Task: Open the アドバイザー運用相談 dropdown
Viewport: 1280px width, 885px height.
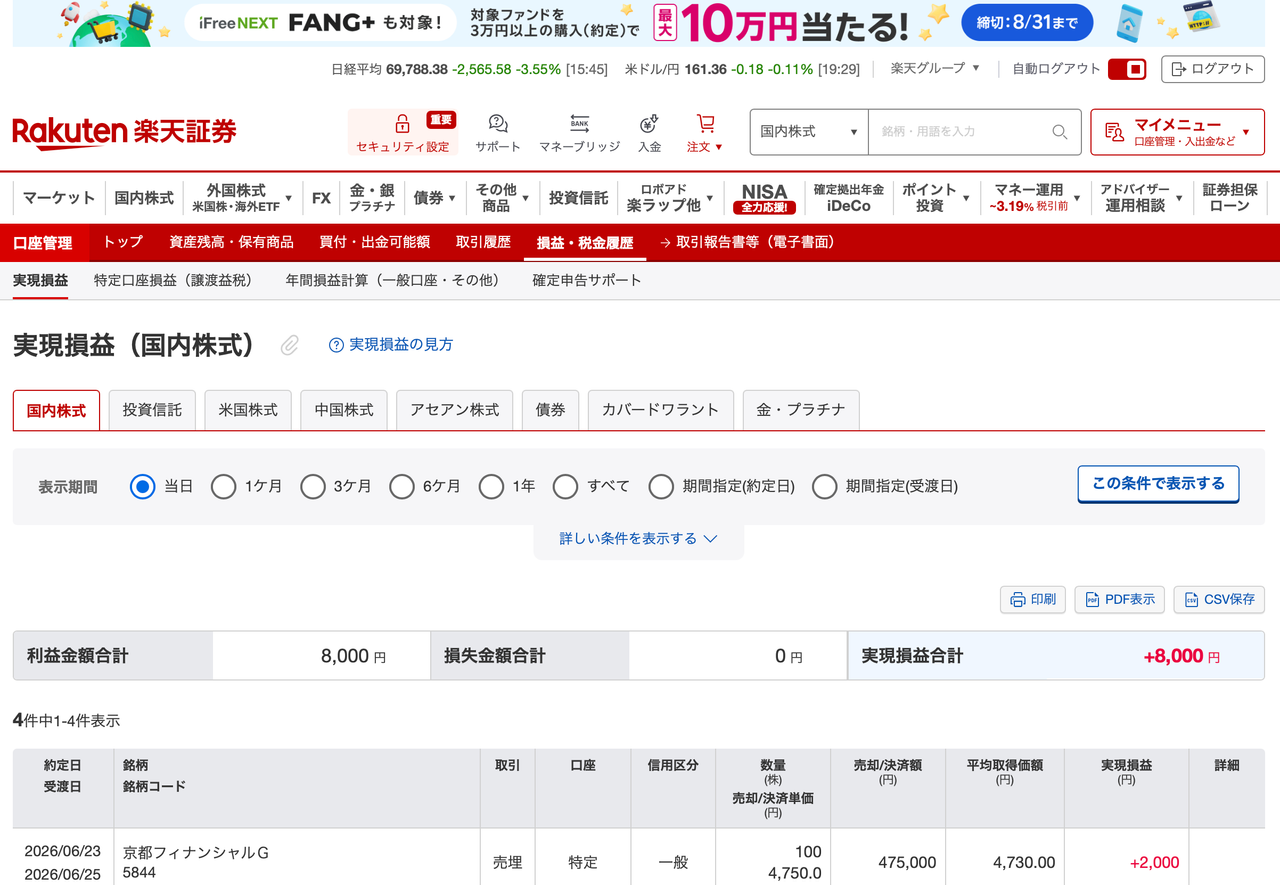Action: 1140,198
